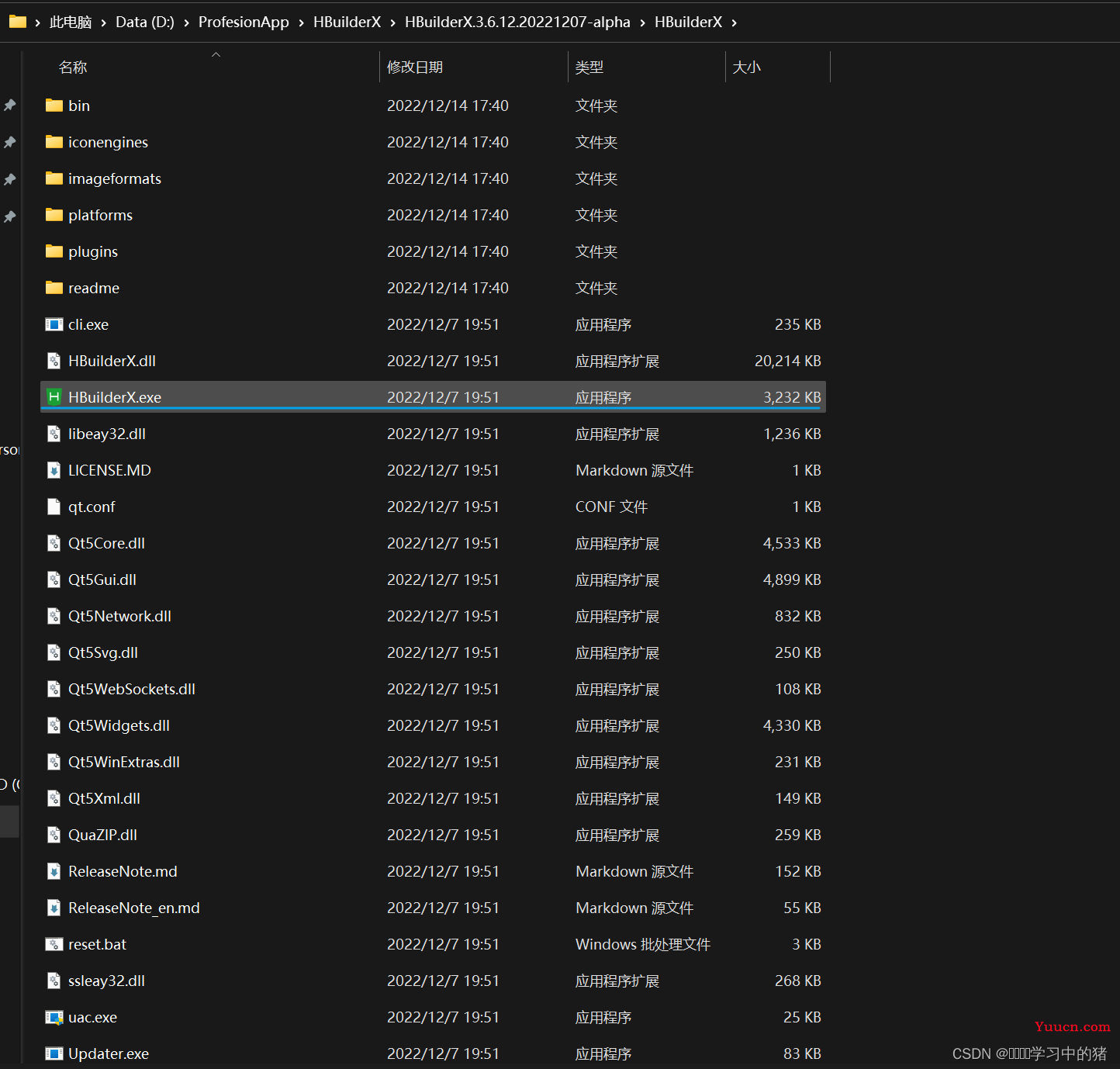
Task: Sort files by 名称 column header
Action: click(73, 67)
